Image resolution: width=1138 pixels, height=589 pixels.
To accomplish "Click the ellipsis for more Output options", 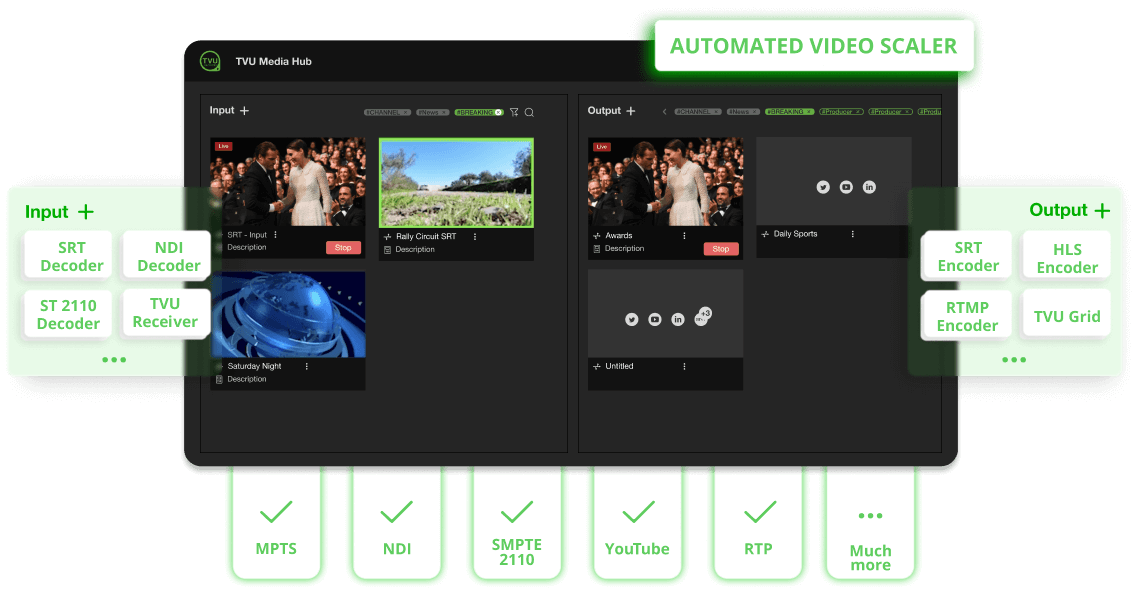I will click(x=1014, y=359).
